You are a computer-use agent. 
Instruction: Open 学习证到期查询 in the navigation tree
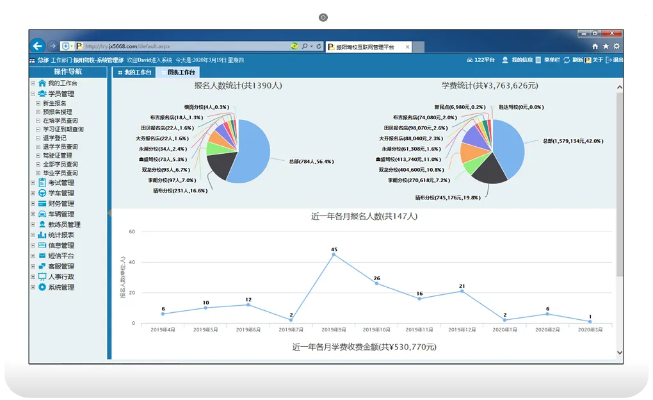click(63, 129)
